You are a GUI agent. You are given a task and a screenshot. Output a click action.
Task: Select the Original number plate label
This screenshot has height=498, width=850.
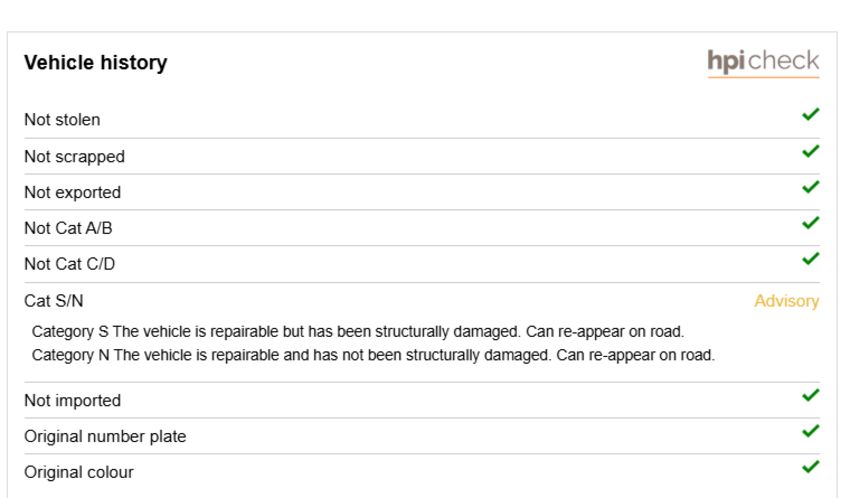coord(105,436)
